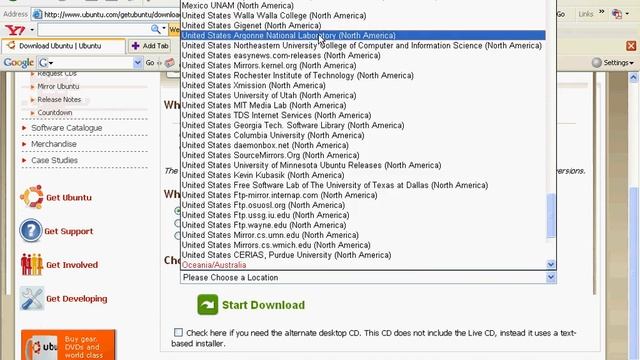Open the Case Studies sidebar link

tap(54, 160)
